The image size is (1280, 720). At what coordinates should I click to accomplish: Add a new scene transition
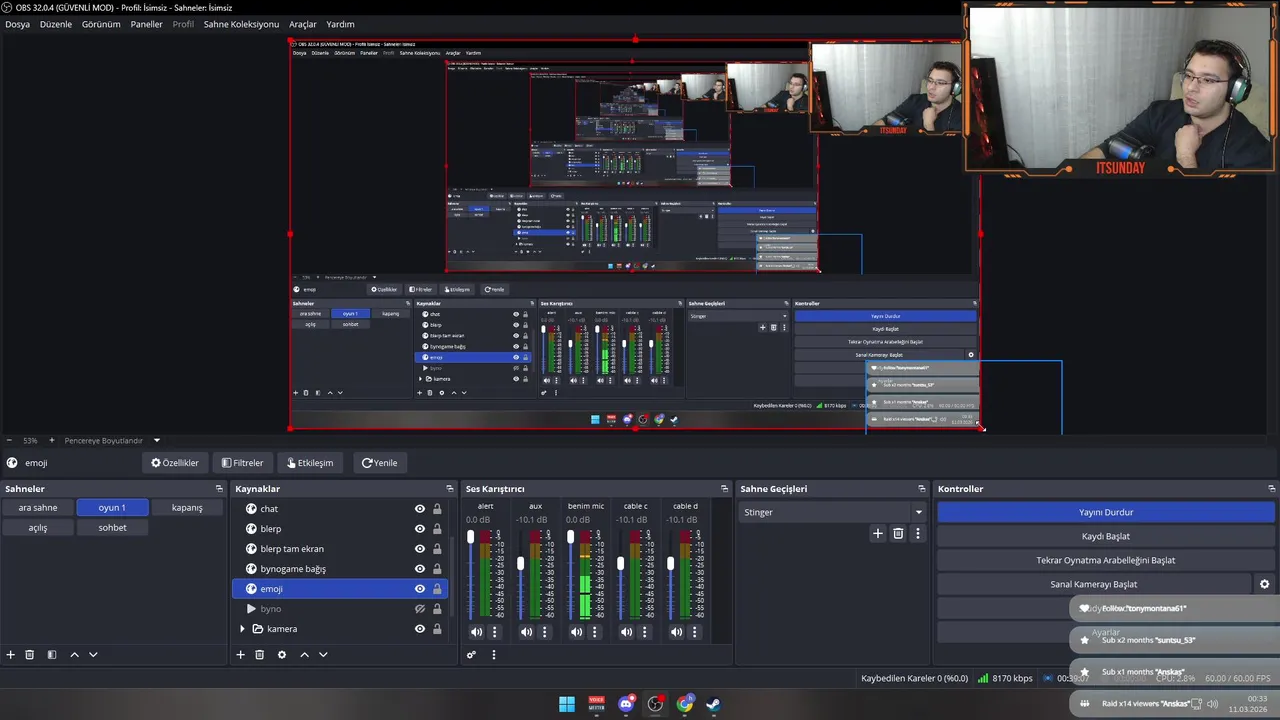pos(878,534)
